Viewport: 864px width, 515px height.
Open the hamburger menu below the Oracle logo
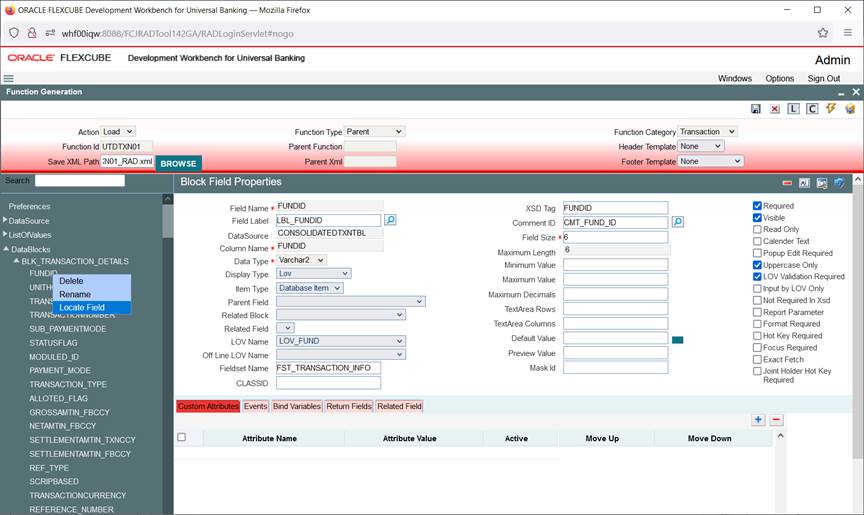point(8,78)
